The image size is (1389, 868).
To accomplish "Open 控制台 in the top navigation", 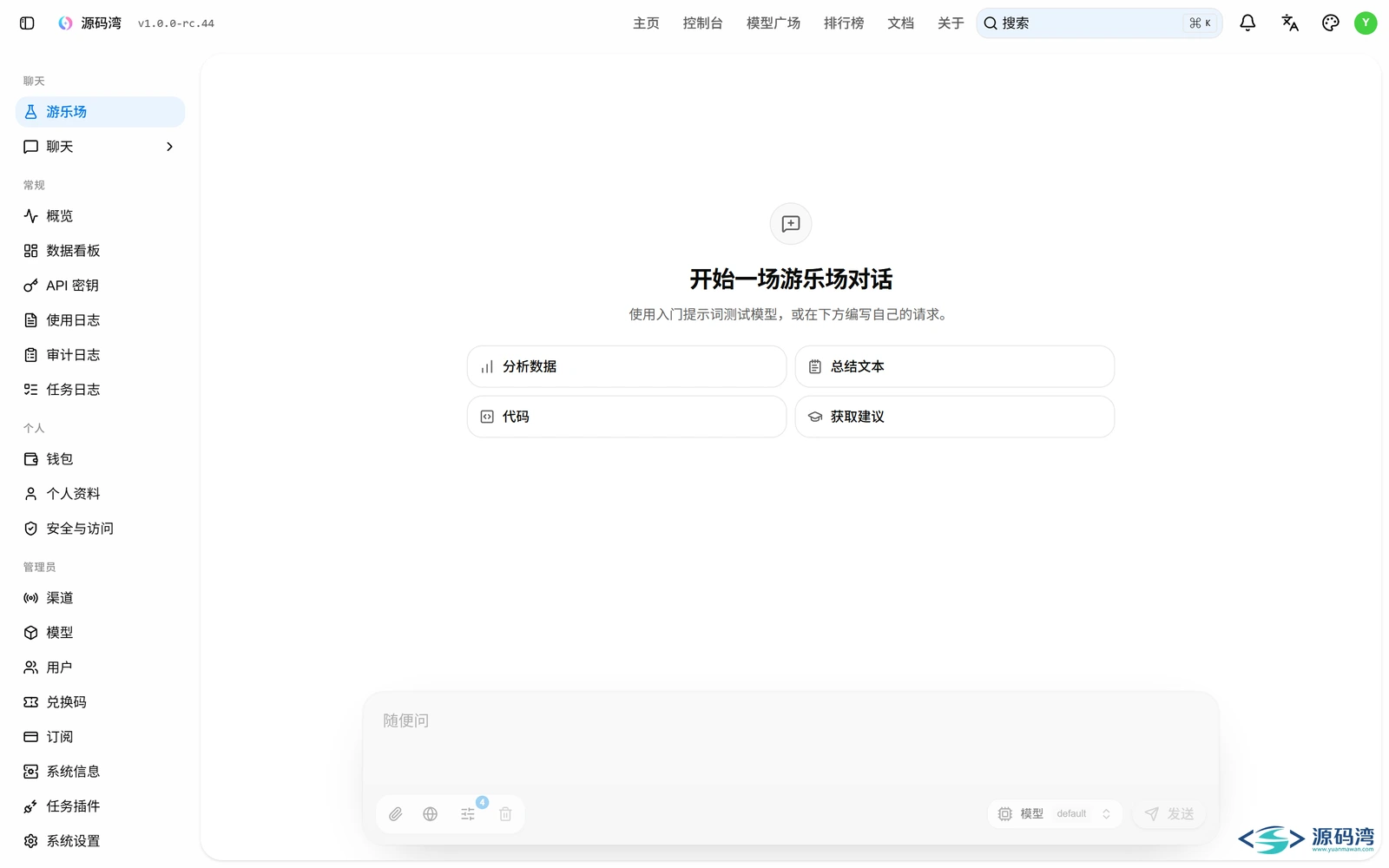I will point(702,23).
